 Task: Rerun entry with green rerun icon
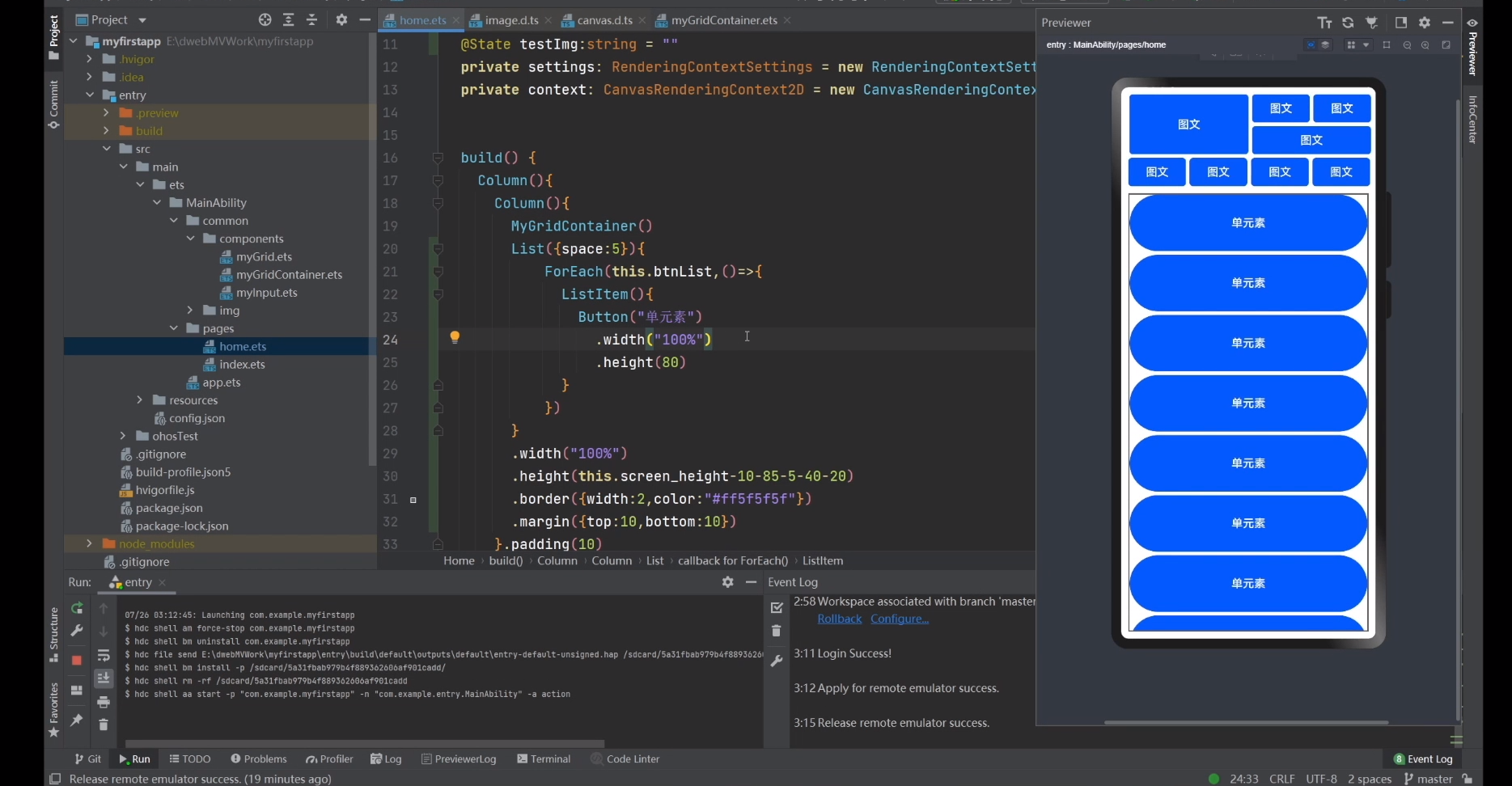77,608
